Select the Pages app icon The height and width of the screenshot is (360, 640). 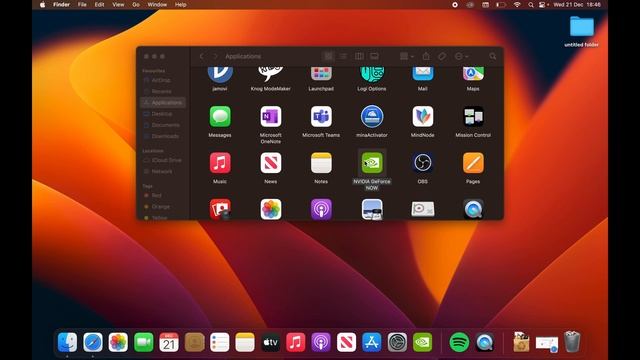[473, 163]
